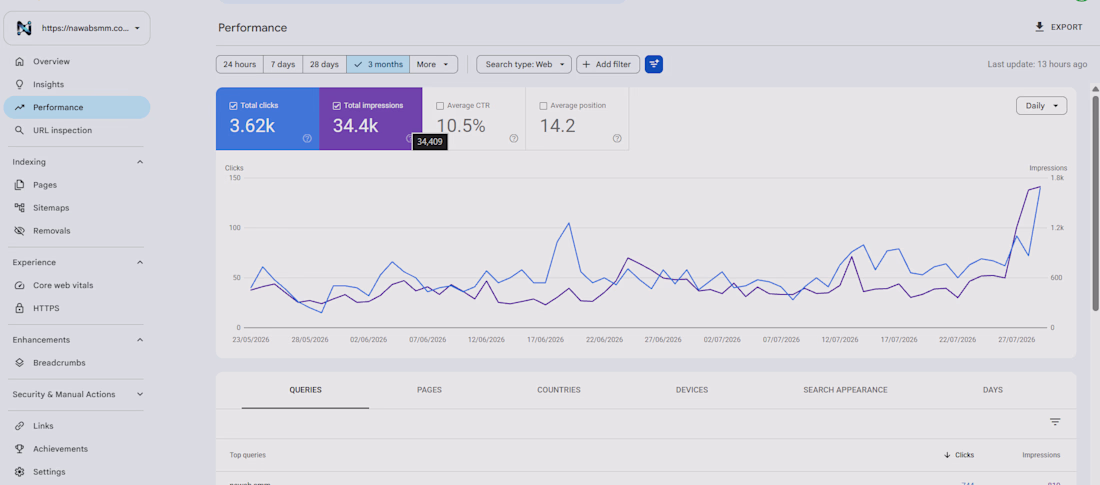Switch to the Devices tab
Image resolution: width=1100 pixels, height=485 pixels.
point(692,390)
